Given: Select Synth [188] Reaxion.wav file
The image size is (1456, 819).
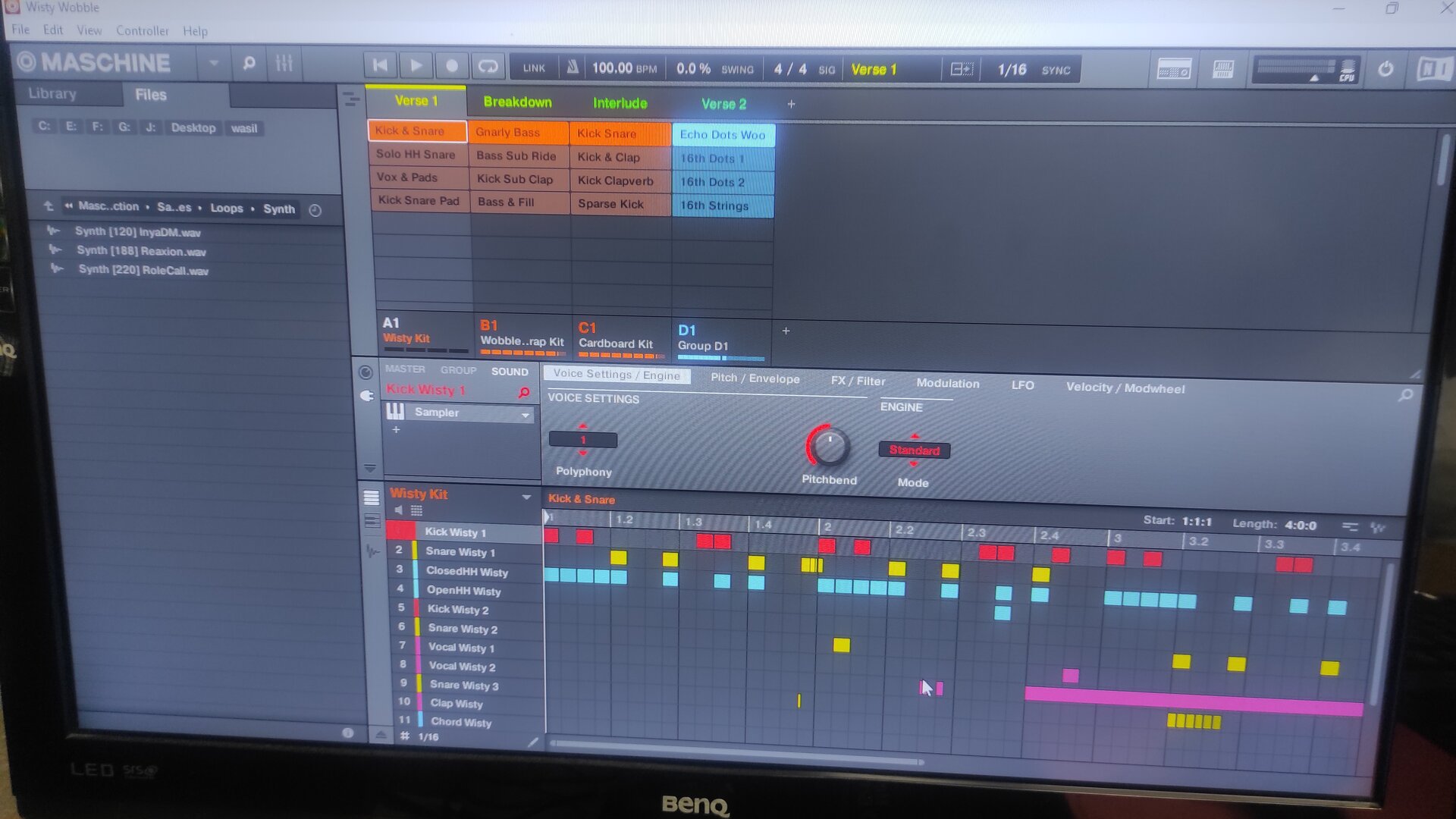Looking at the screenshot, I should (x=141, y=251).
